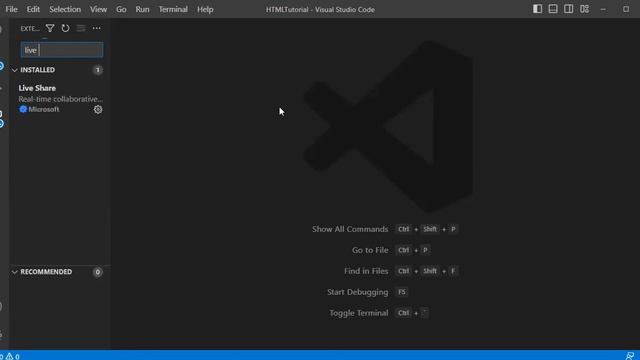Open the File menu
This screenshot has width=640, height=360.
click(x=11, y=9)
